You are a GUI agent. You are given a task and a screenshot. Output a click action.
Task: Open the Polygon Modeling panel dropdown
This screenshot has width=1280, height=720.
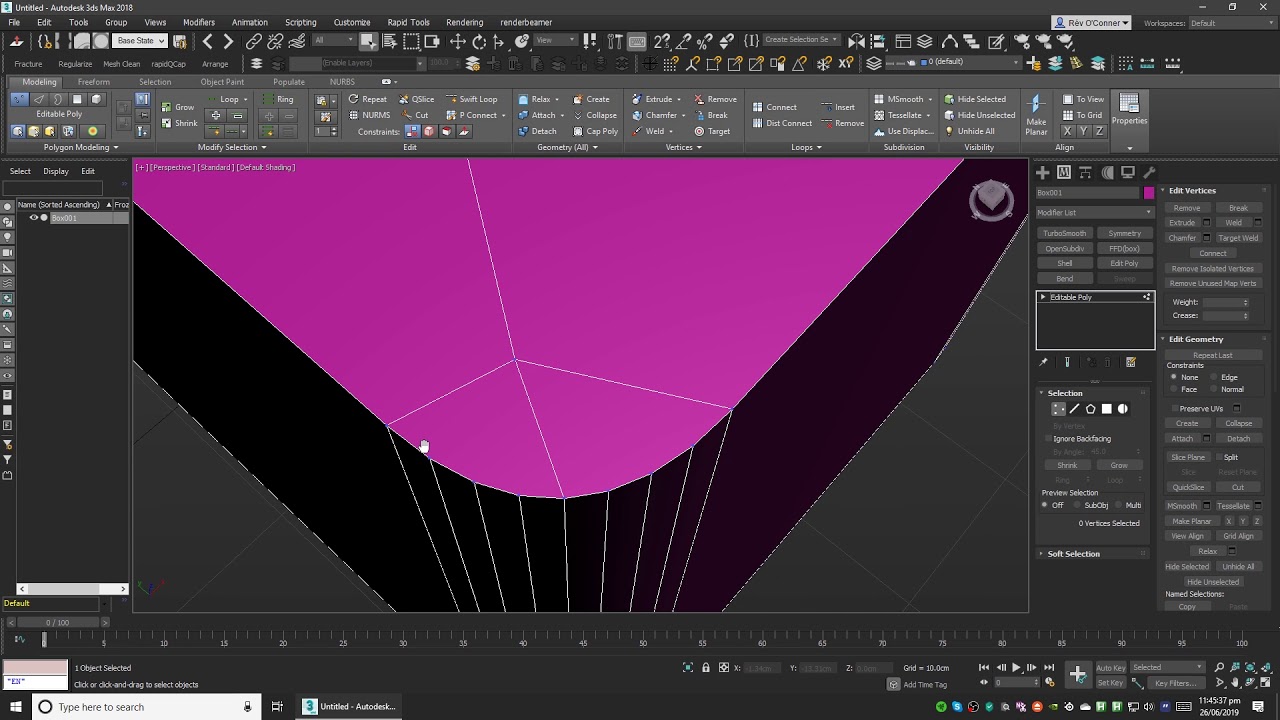[x=80, y=147]
